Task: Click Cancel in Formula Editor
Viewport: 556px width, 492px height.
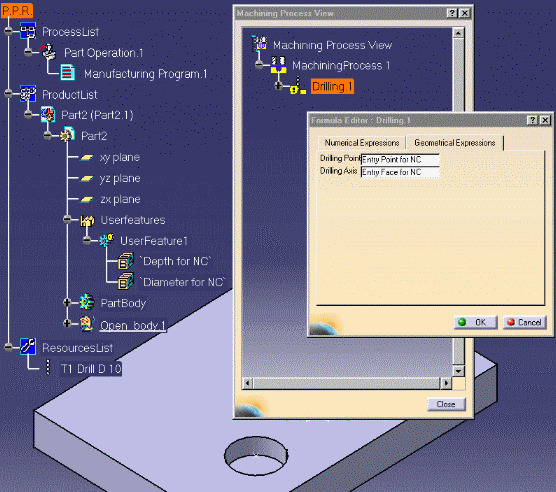Action: 524,322
